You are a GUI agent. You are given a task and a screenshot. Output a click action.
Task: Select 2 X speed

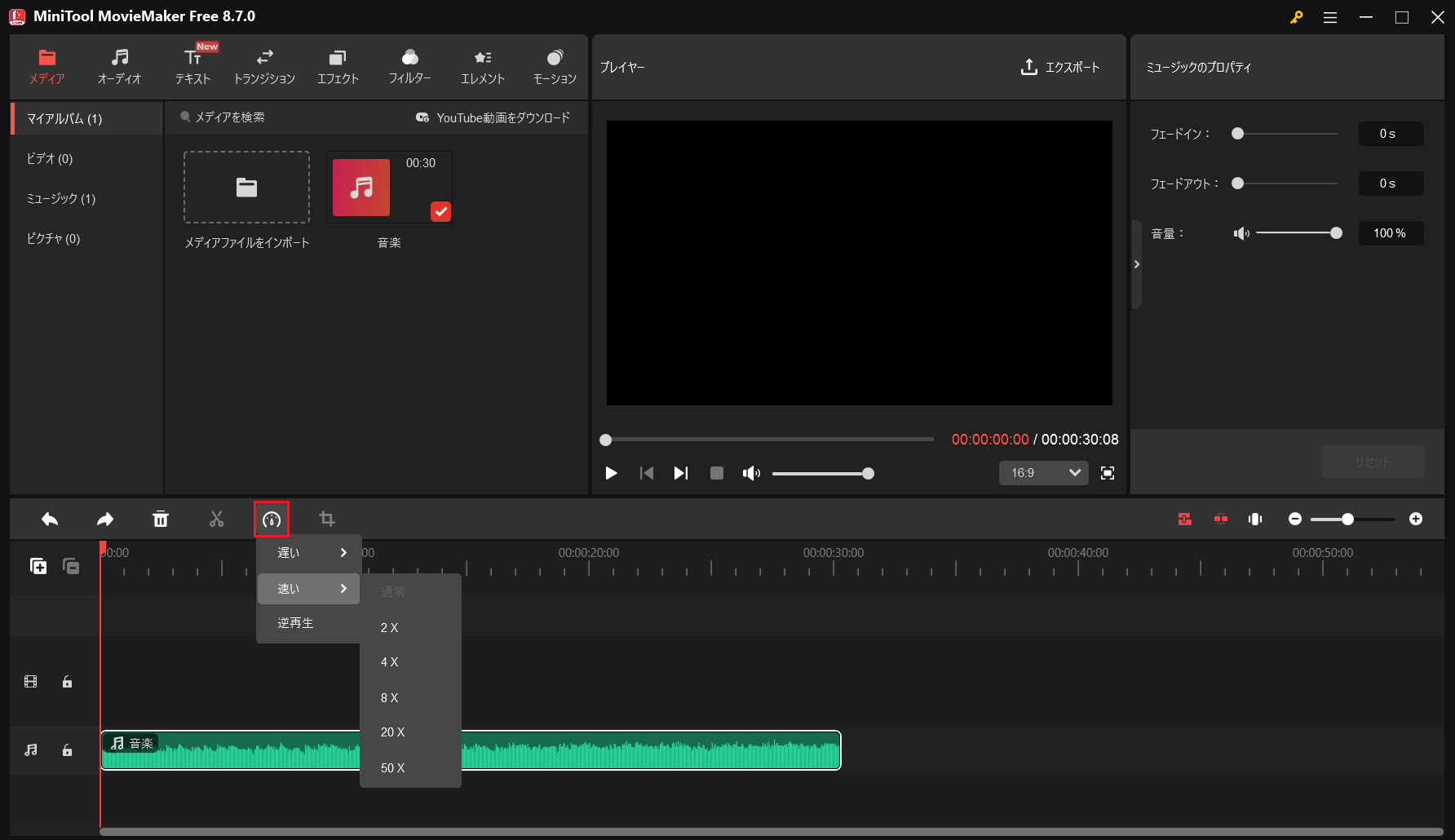point(411,628)
